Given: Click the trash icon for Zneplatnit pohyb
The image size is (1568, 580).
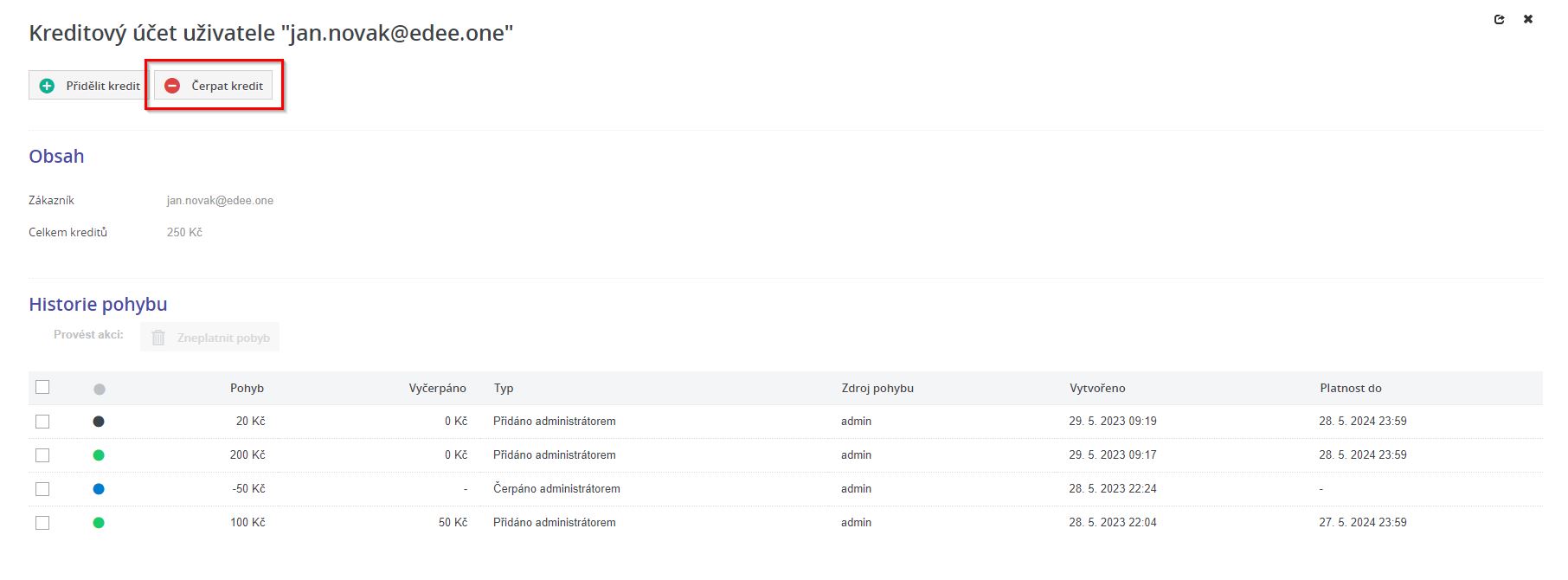Looking at the screenshot, I should 158,338.
